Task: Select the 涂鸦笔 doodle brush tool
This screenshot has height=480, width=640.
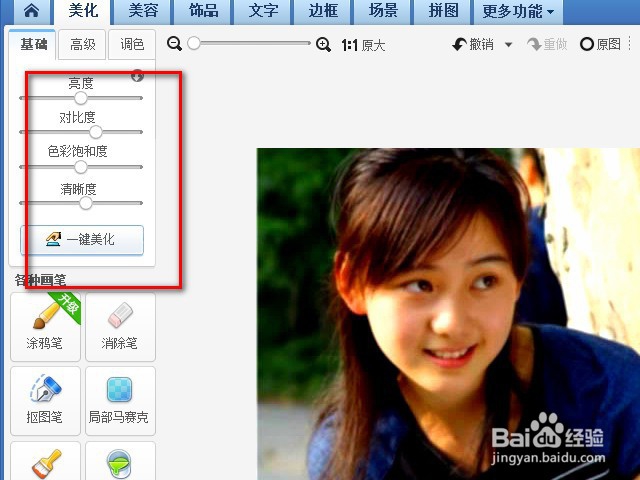Action: point(45,327)
